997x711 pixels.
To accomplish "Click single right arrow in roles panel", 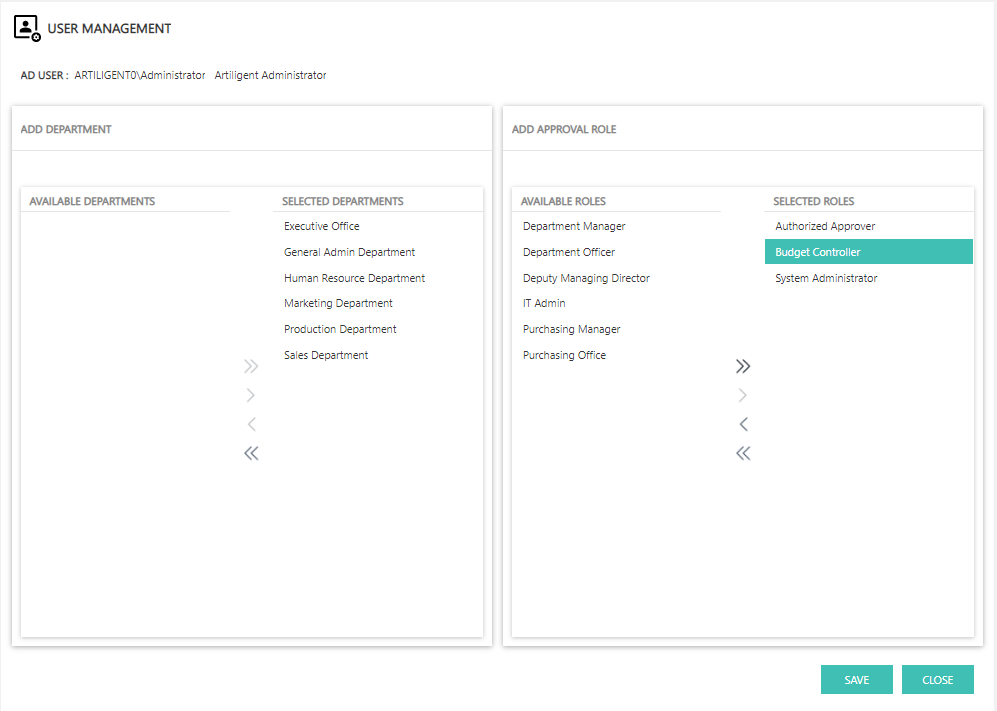I will (x=743, y=396).
